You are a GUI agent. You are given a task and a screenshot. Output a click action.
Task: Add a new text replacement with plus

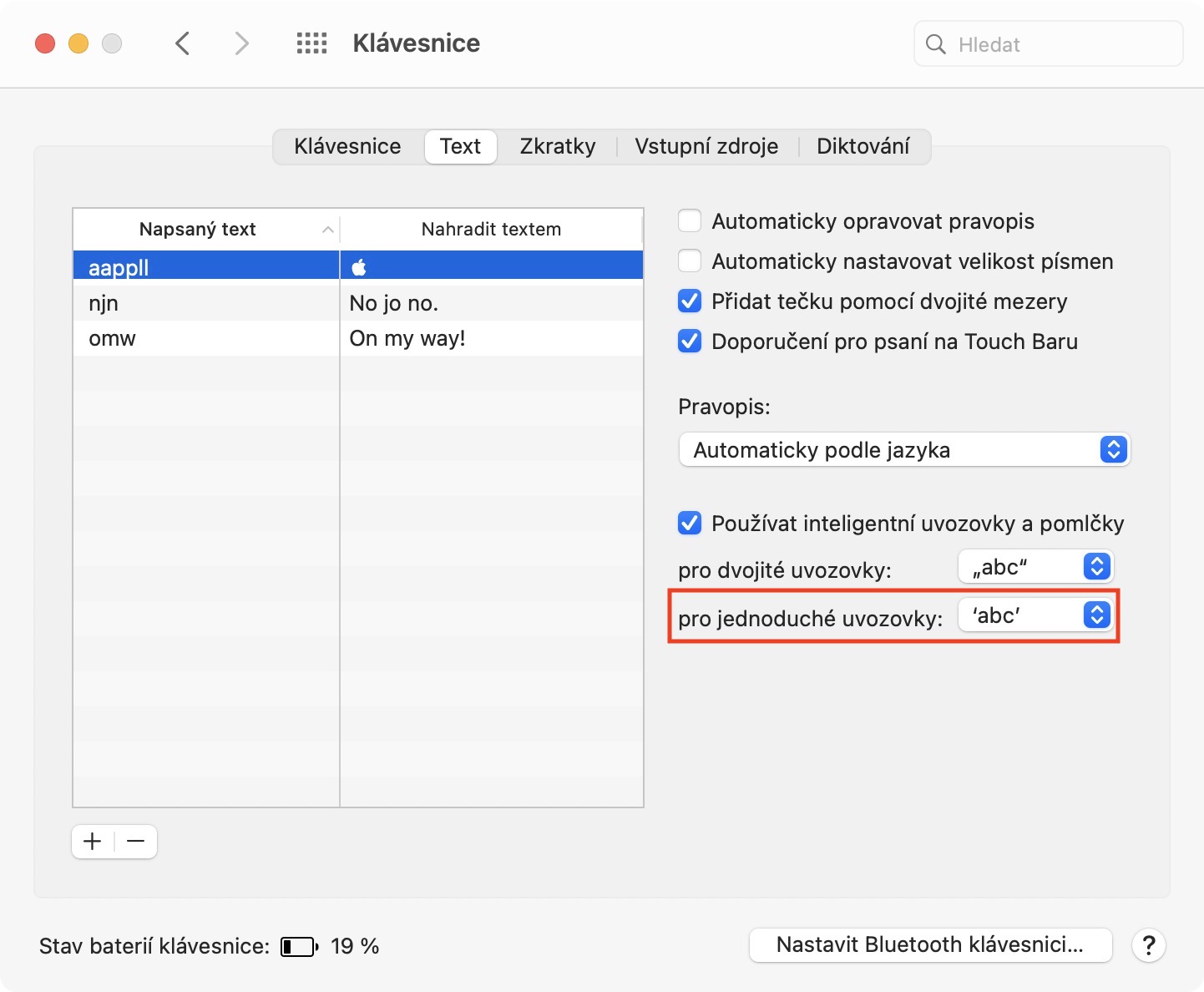[x=93, y=842]
